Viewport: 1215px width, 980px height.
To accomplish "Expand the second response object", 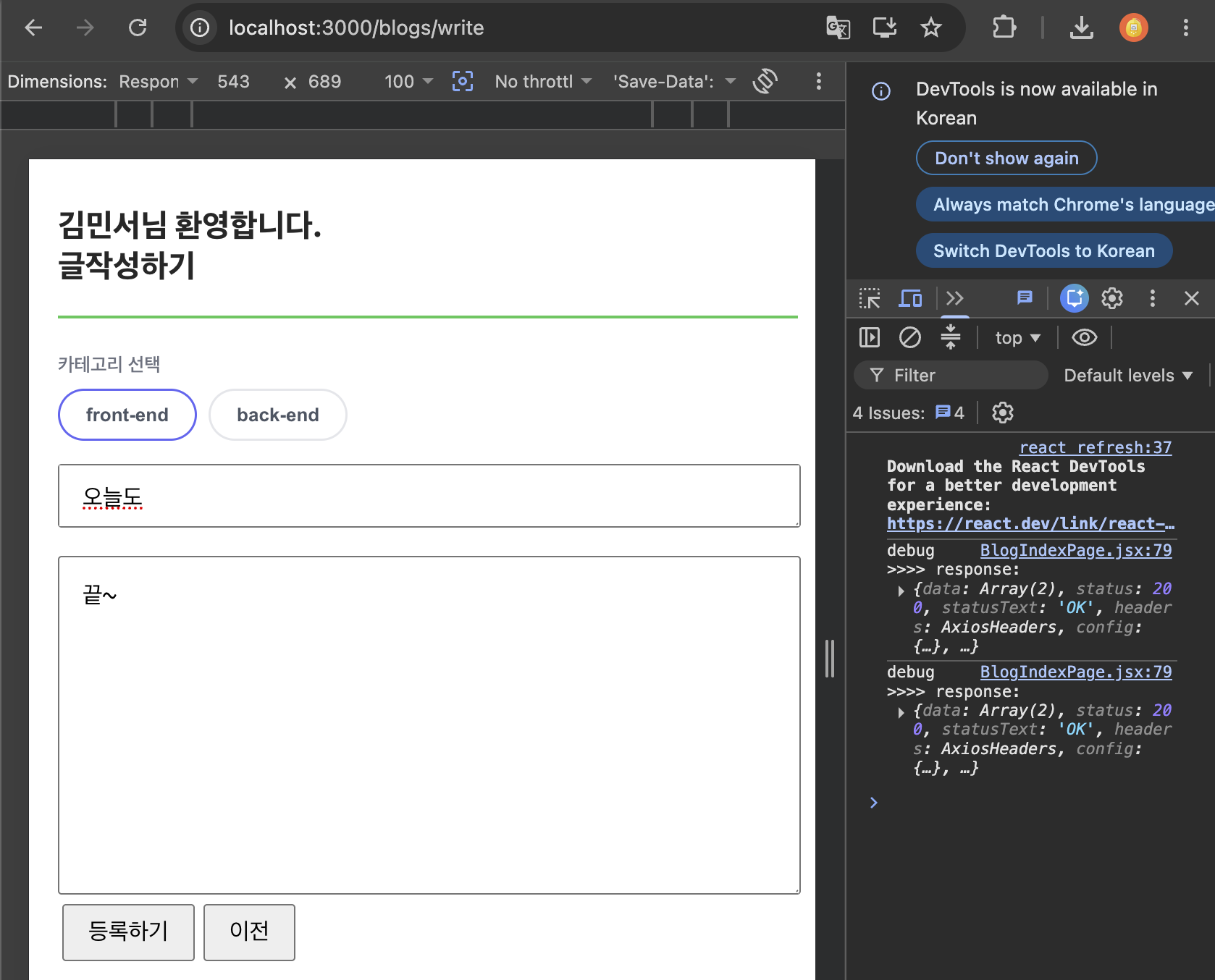I will (901, 712).
